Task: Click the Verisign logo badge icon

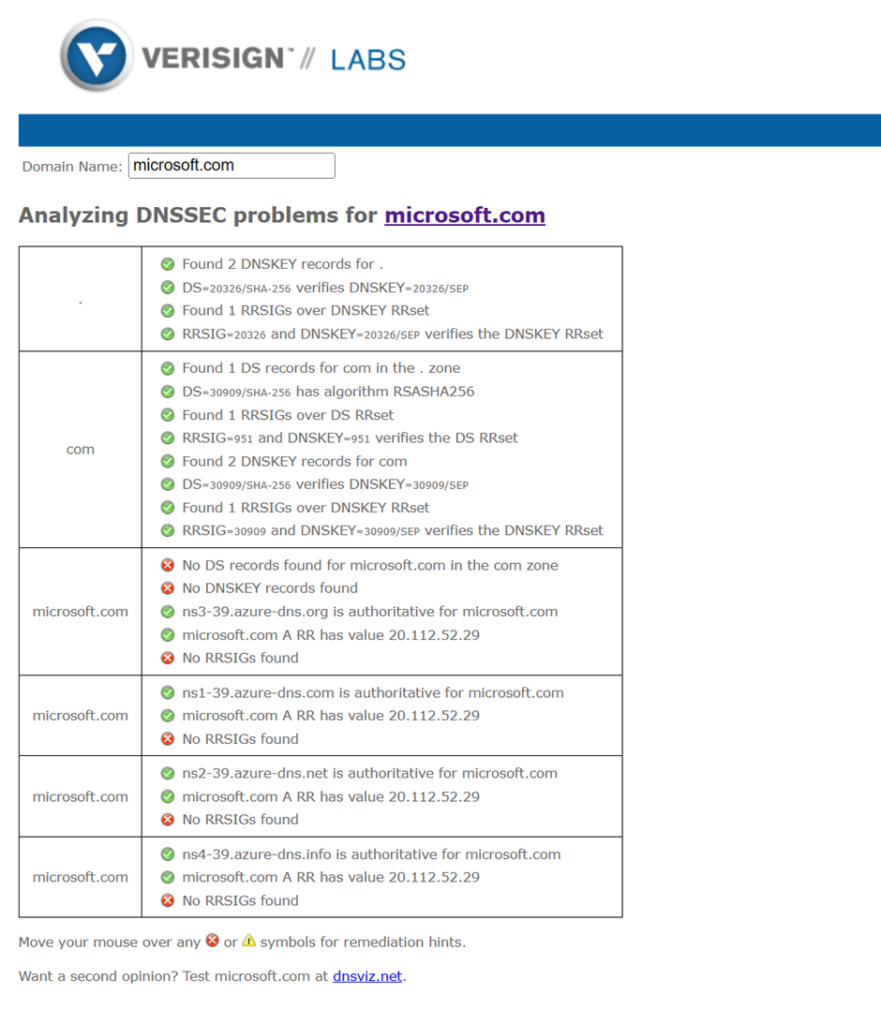Action: (x=97, y=56)
